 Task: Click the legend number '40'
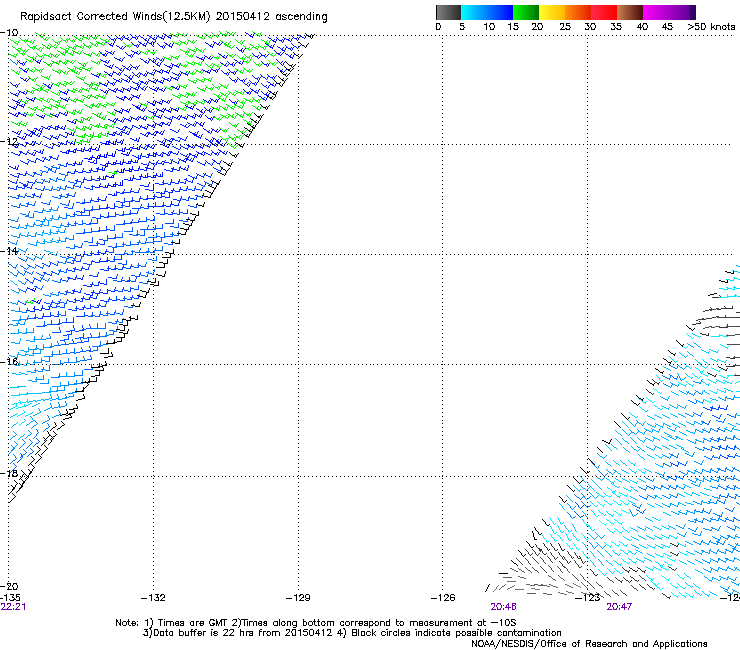pyautogui.click(x=642, y=27)
